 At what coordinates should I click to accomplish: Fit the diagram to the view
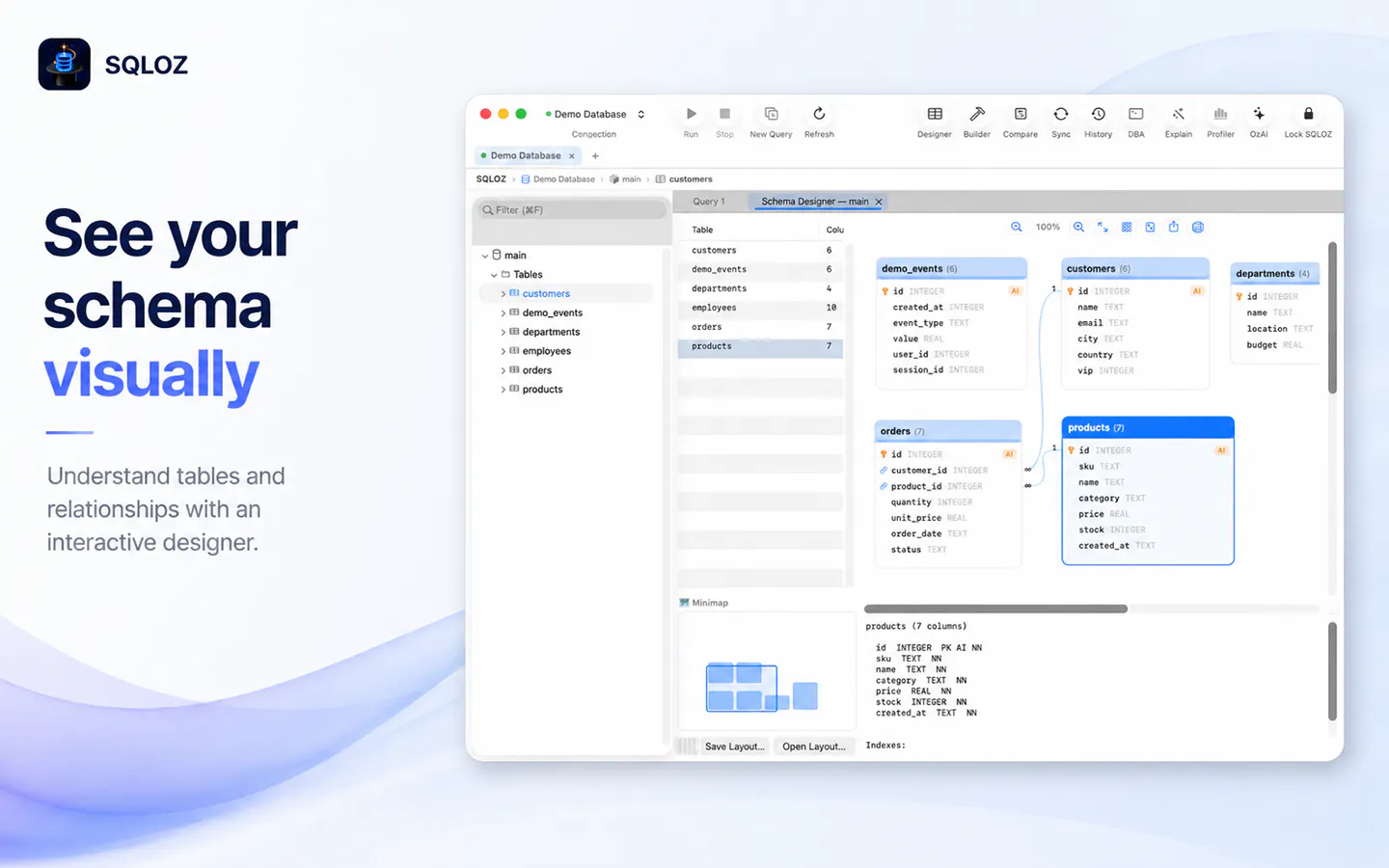coord(1103,228)
